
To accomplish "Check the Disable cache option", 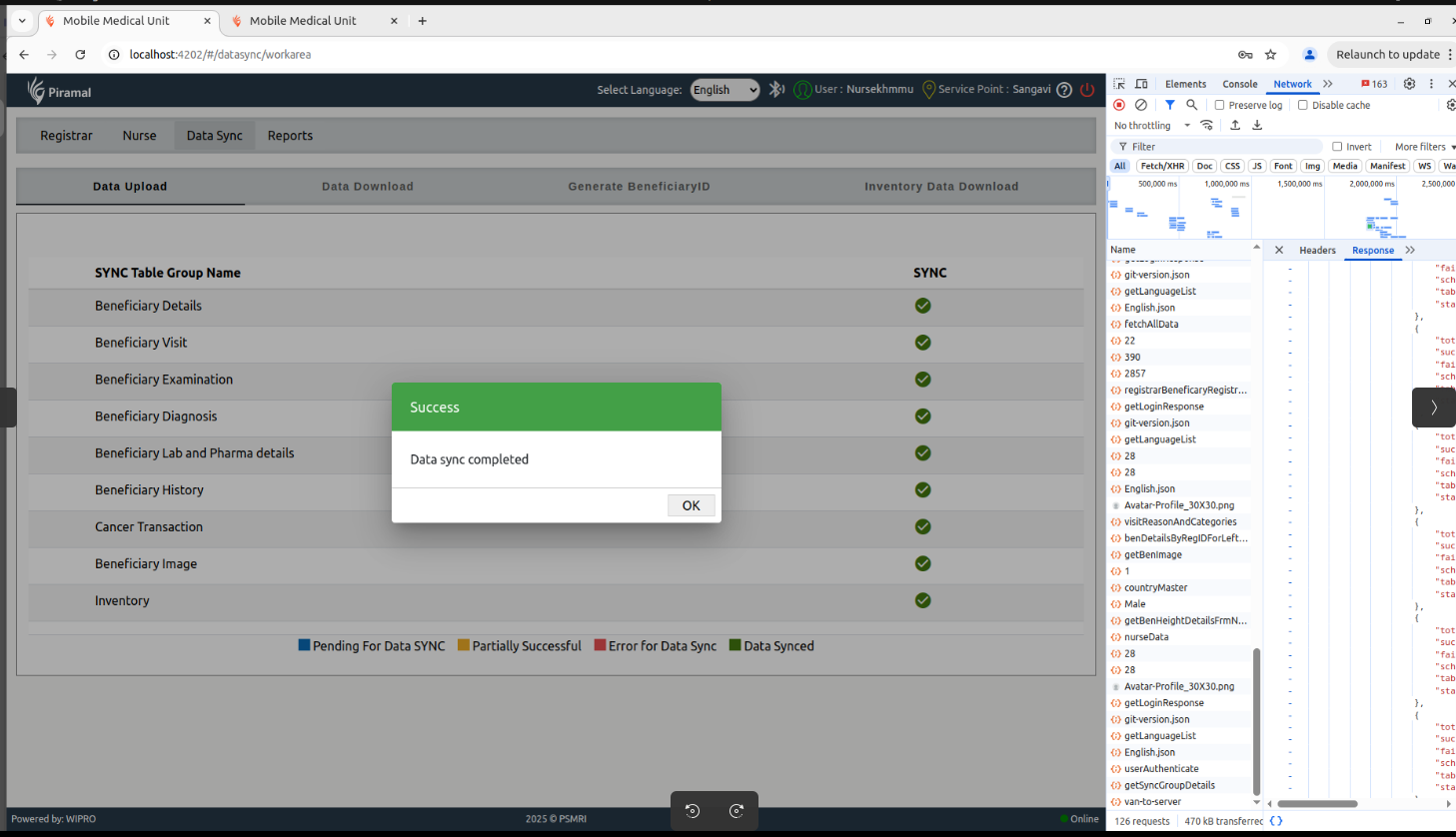I will (1303, 105).
